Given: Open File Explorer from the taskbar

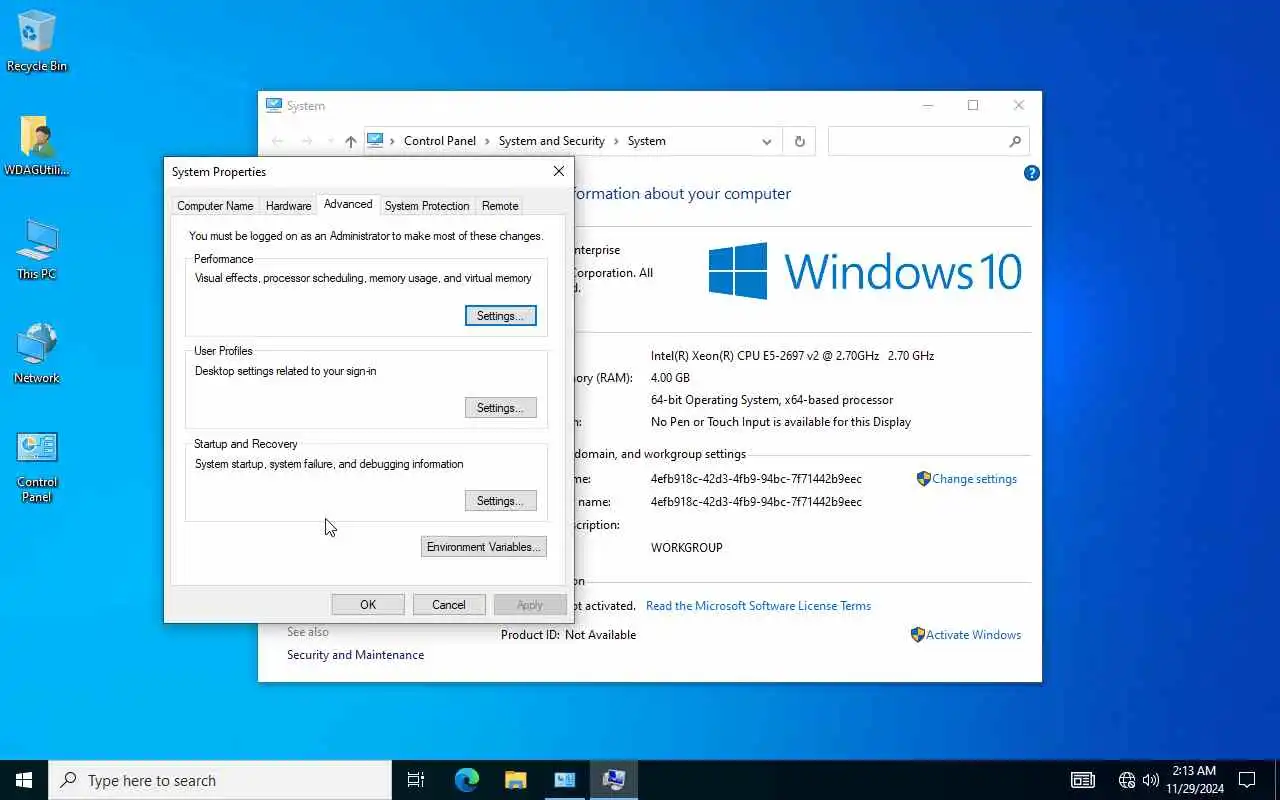Looking at the screenshot, I should 515,780.
